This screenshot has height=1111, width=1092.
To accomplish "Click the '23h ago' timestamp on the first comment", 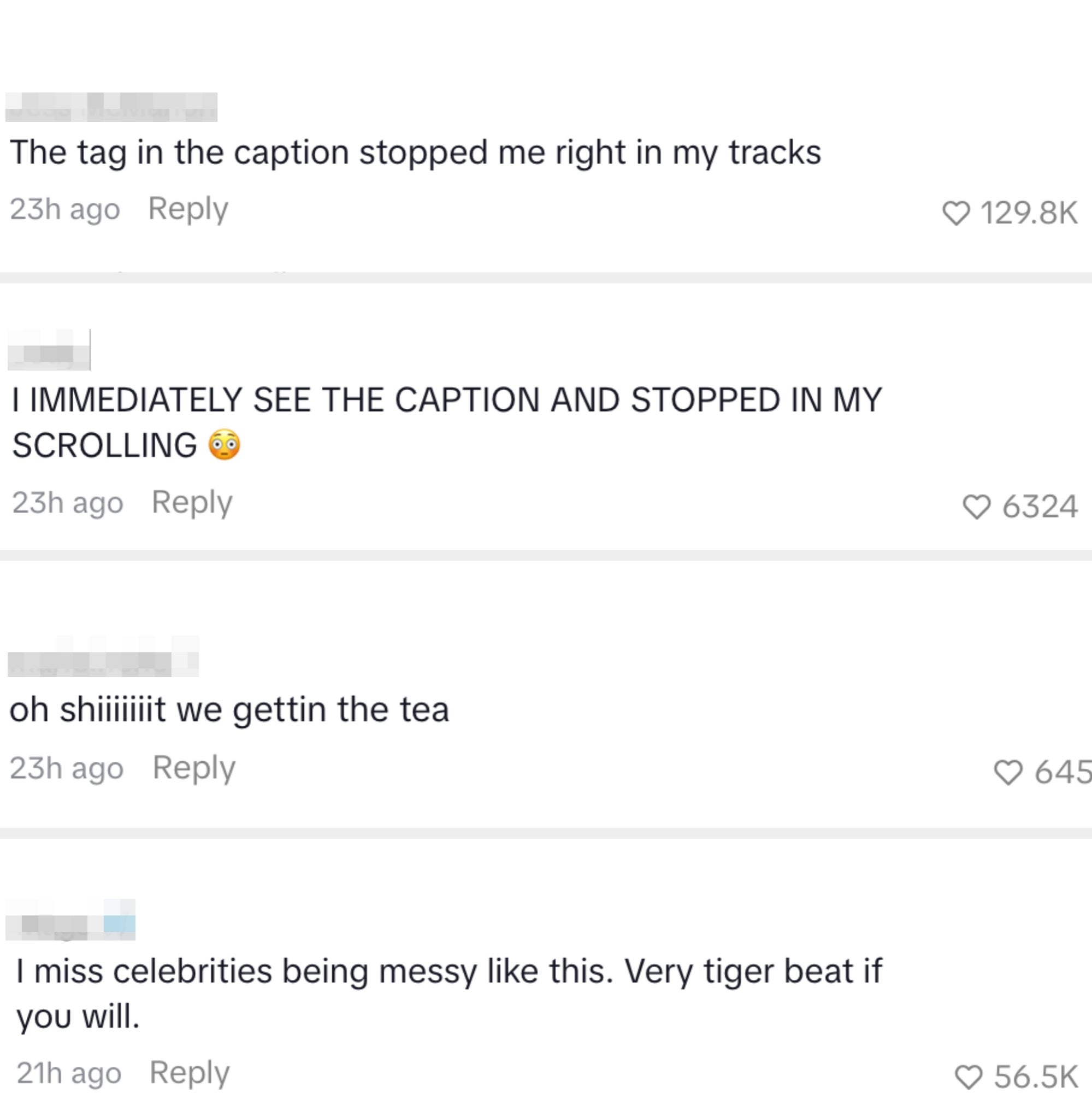I will tap(65, 209).
